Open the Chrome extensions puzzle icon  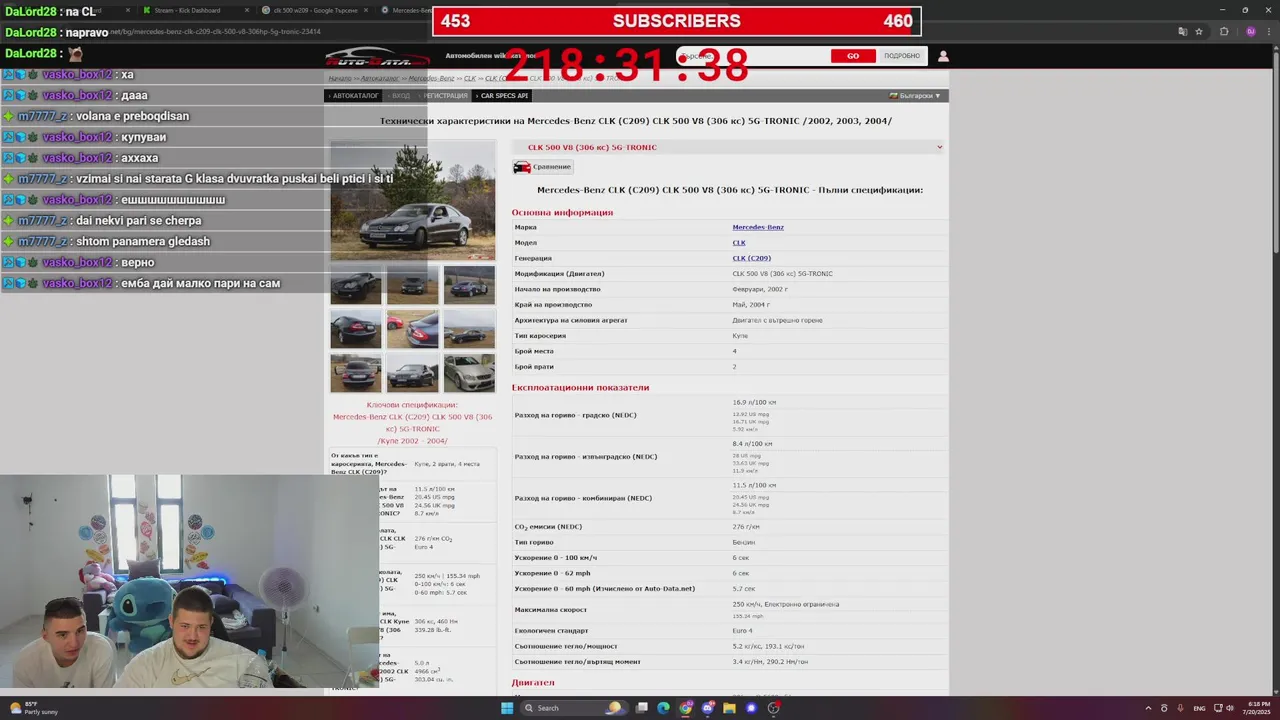pos(1224,31)
